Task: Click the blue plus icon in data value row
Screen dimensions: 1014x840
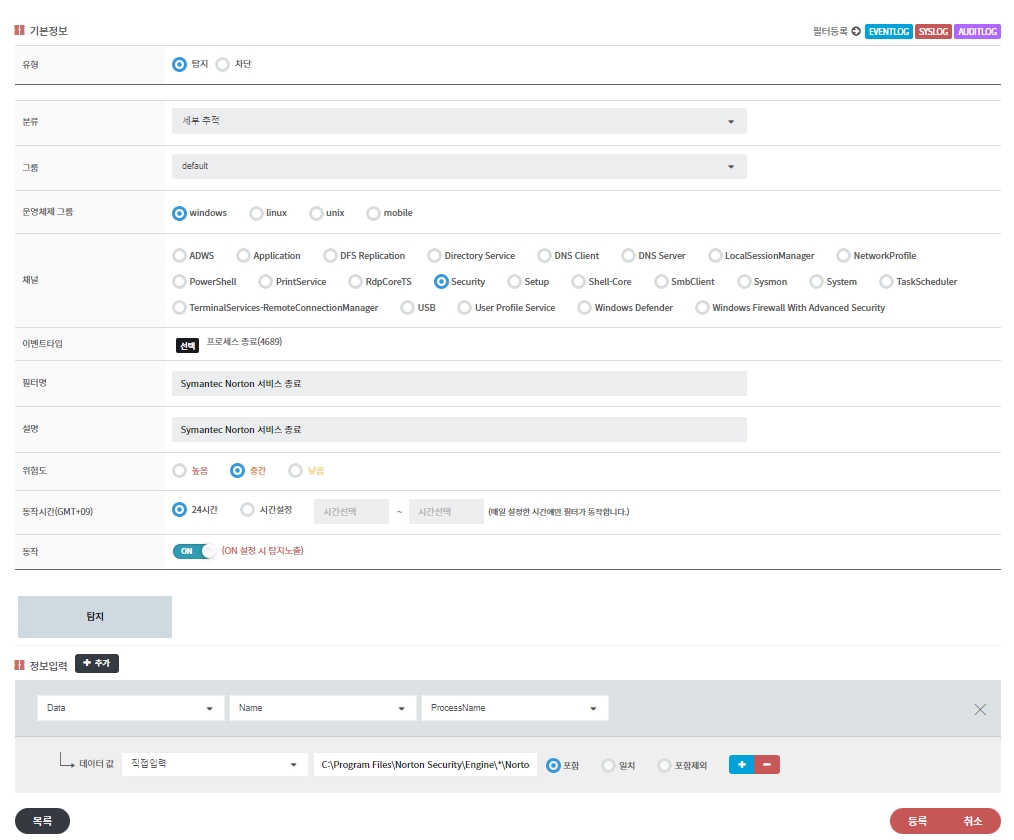Action: (x=741, y=765)
